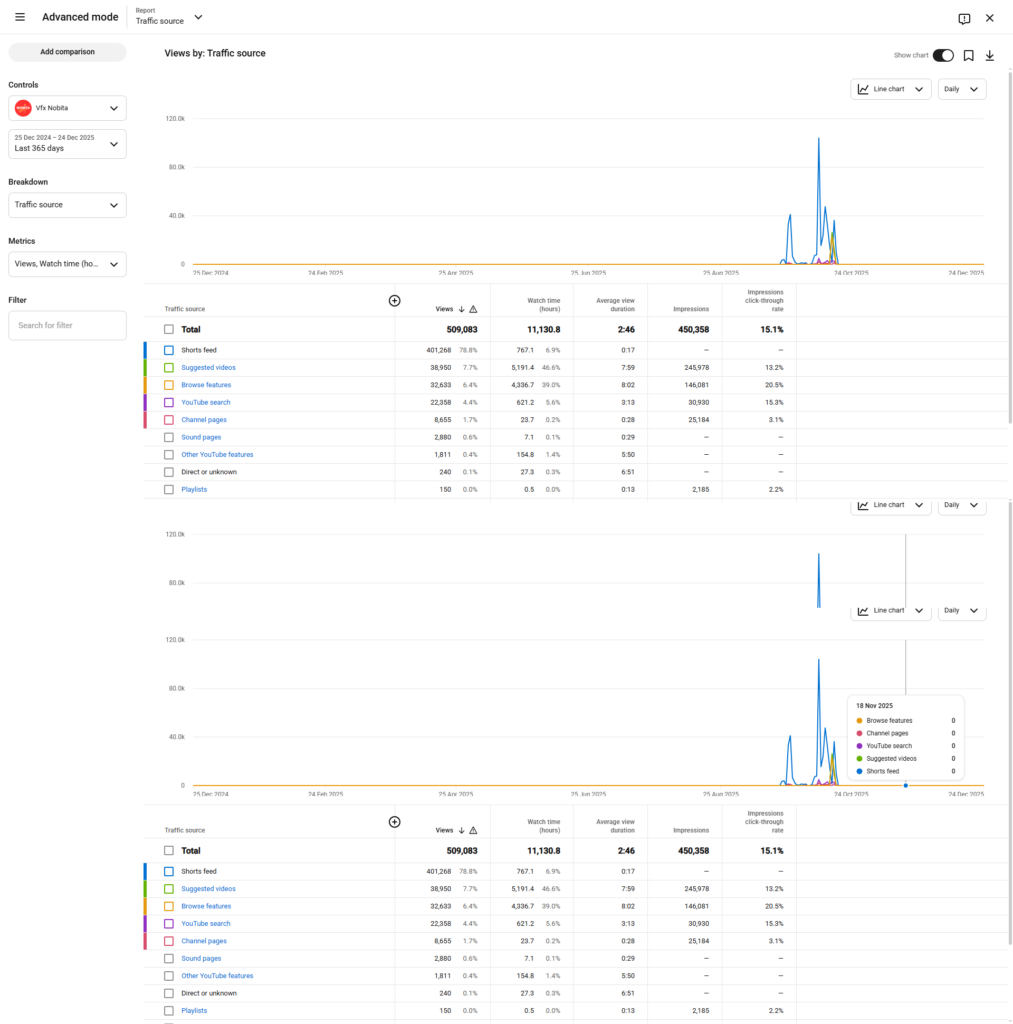The image size is (1013, 1024).
Task: Close the Advanced mode window
Action: click(990, 18)
